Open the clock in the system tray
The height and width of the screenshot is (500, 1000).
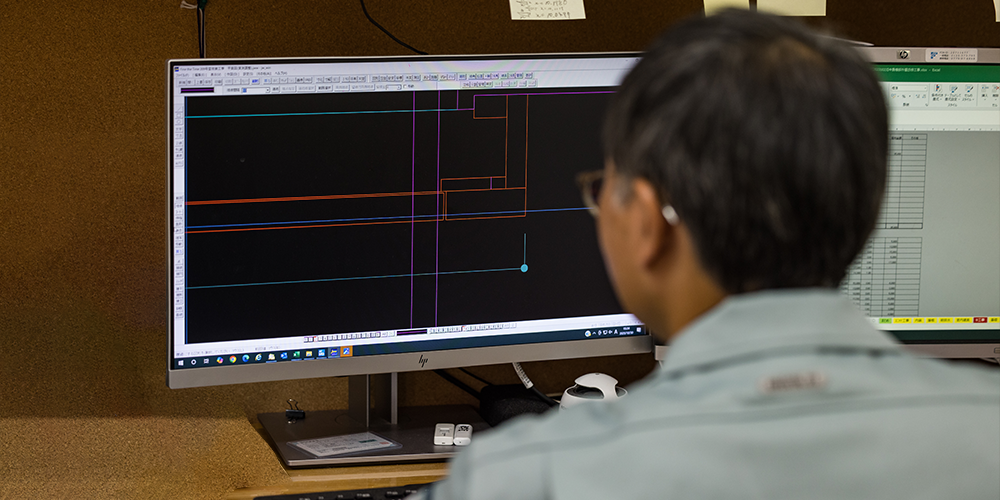(626, 331)
